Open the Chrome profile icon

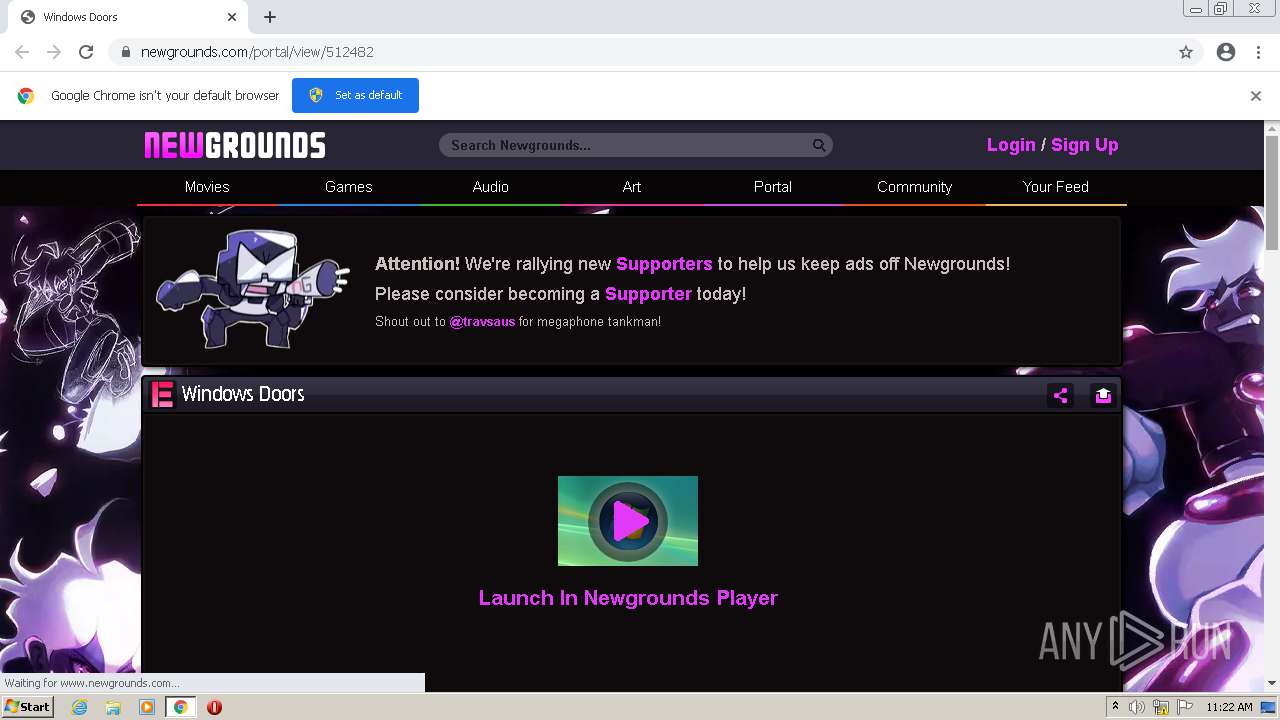(1226, 52)
